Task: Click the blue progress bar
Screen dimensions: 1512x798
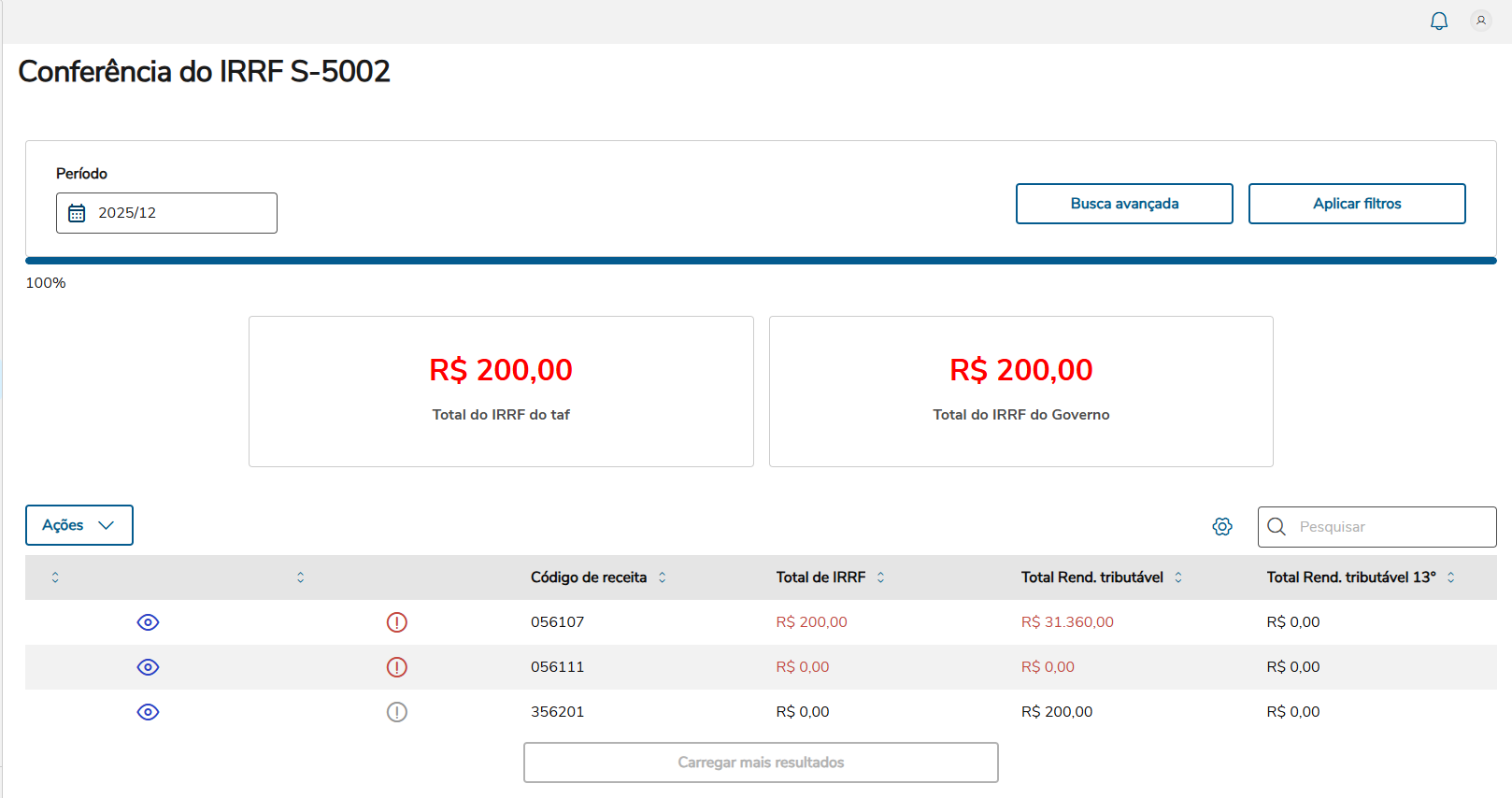Action: coord(761,261)
